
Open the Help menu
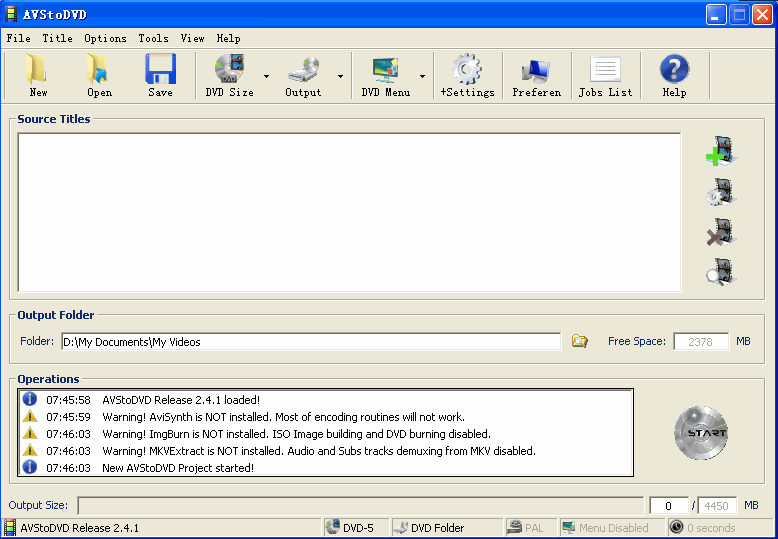[x=228, y=38]
